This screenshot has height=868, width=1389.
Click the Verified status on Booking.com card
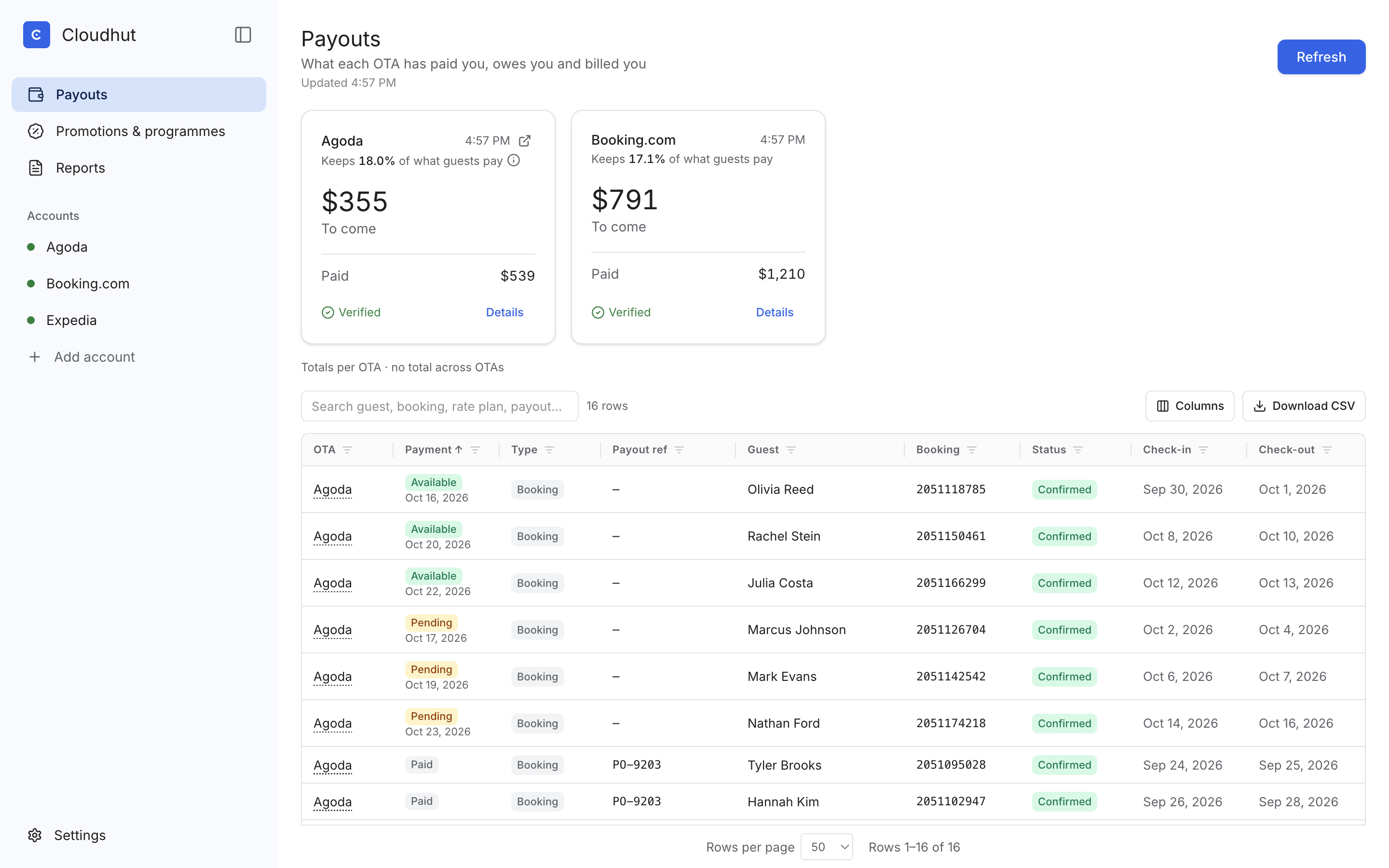point(621,312)
